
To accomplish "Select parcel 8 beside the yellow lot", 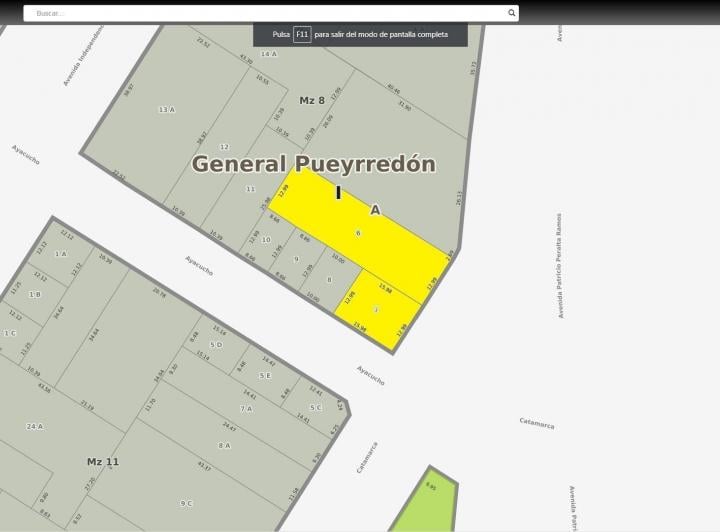I will (x=329, y=280).
